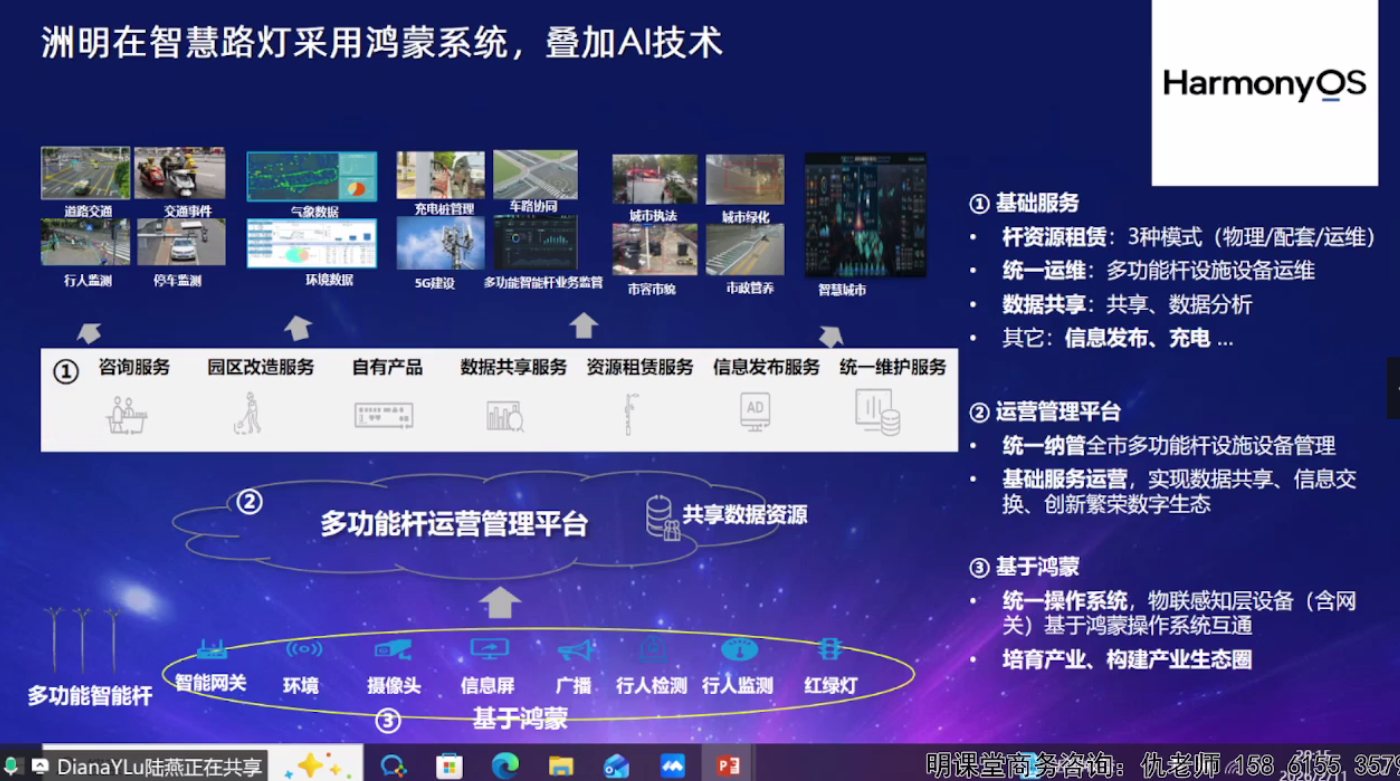Open PowerPoint from the taskbar
This screenshot has height=781, width=1400.
(730, 765)
